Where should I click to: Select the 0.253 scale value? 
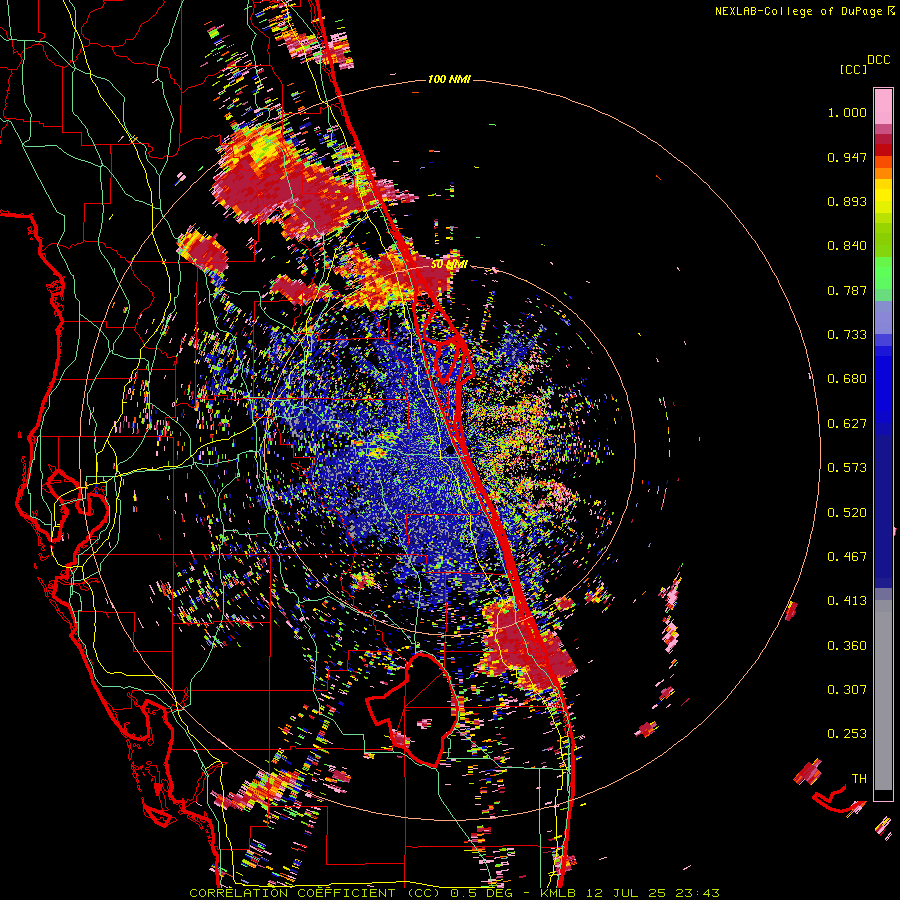pos(847,734)
